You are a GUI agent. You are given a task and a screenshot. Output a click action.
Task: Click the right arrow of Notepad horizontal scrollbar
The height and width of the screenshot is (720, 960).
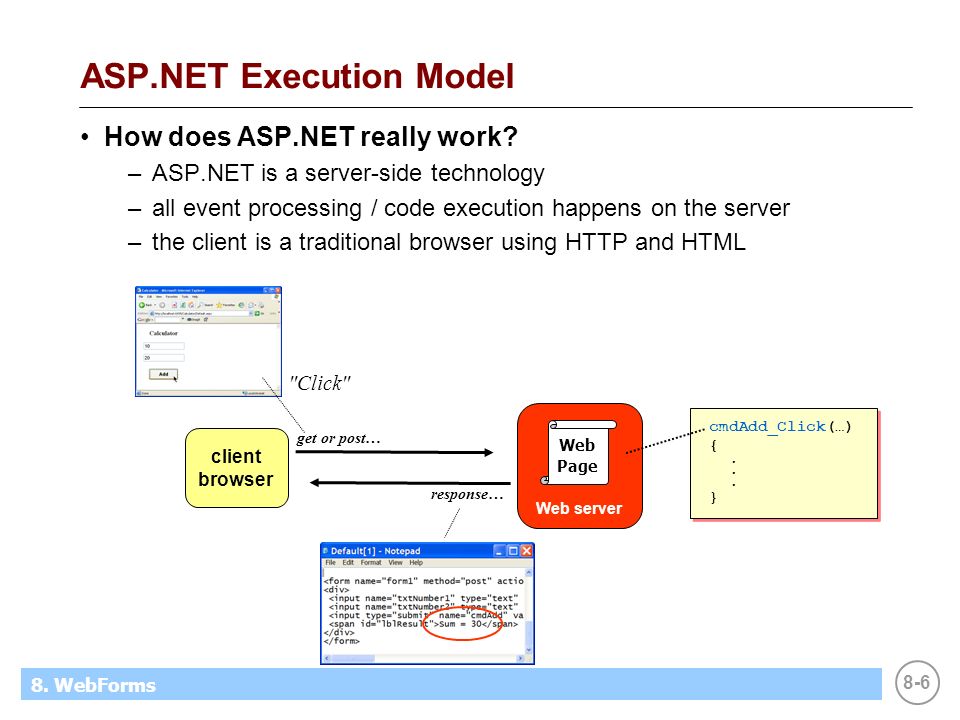pyautogui.click(x=520, y=658)
